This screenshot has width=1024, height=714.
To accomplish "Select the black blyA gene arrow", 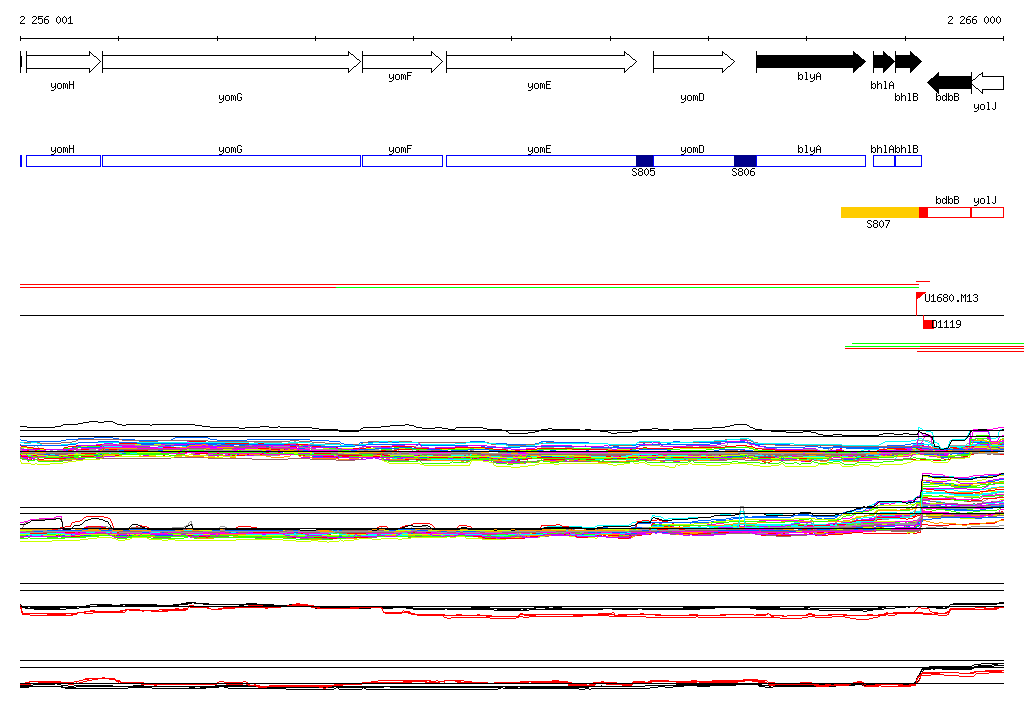I will coord(811,62).
